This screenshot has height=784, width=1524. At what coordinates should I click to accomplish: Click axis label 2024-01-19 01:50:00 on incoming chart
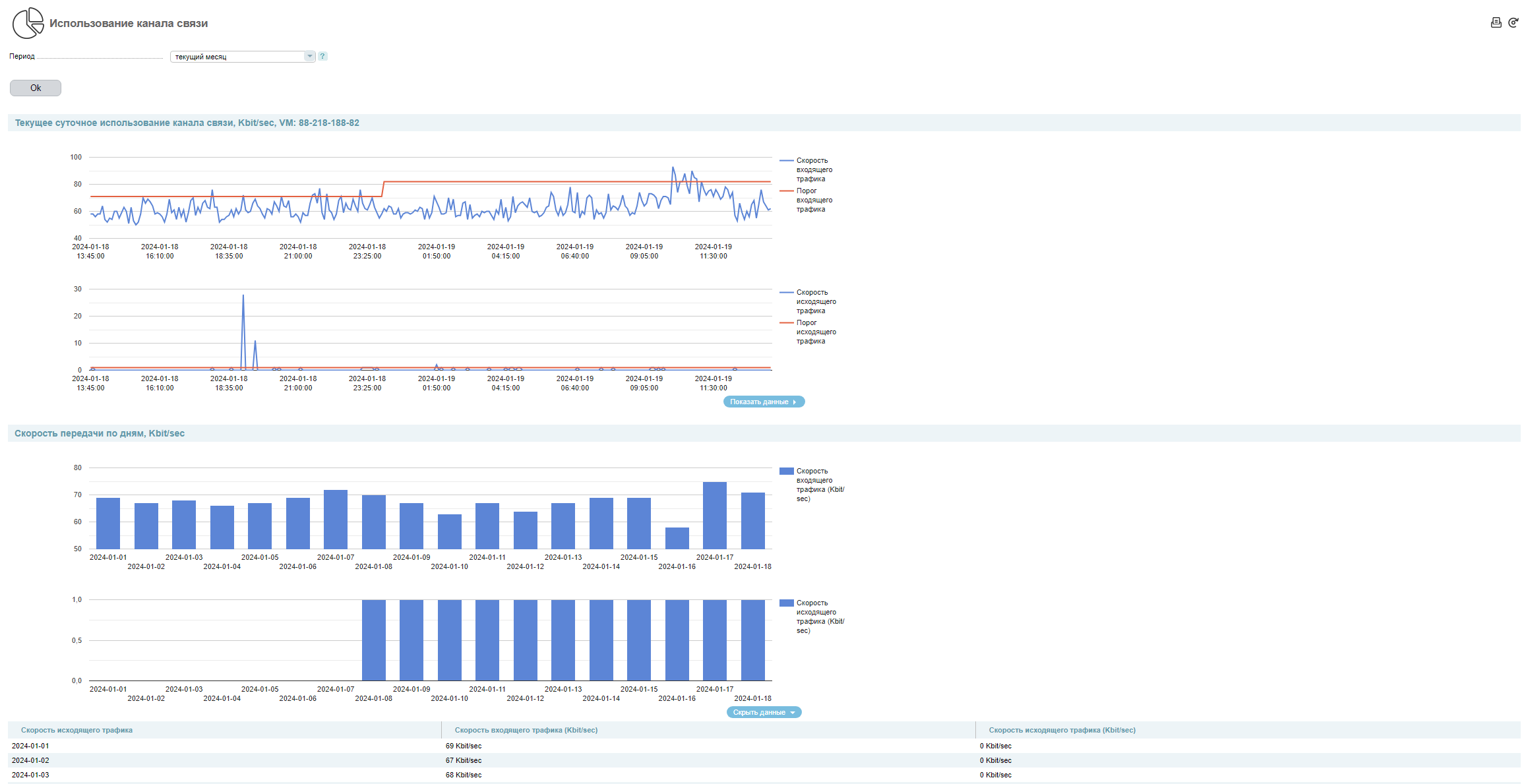[437, 251]
